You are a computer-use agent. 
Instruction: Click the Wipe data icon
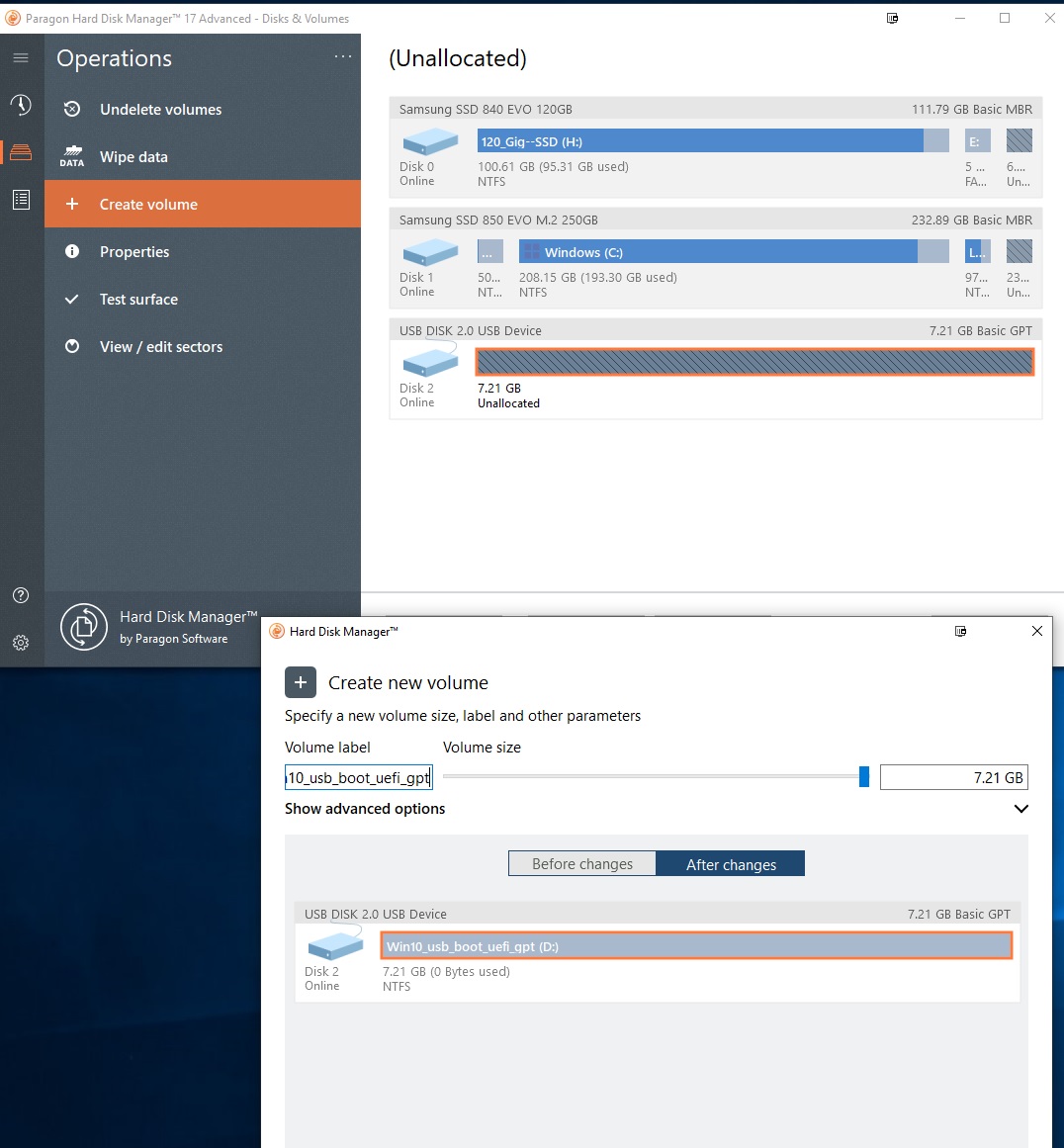point(72,156)
